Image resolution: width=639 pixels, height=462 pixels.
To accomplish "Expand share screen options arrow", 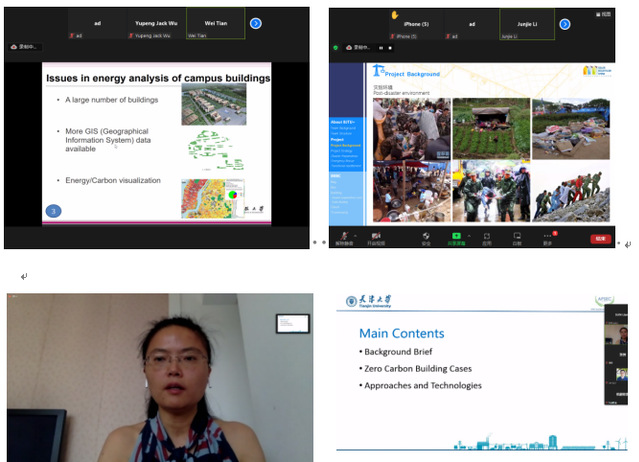I will coord(470,235).
